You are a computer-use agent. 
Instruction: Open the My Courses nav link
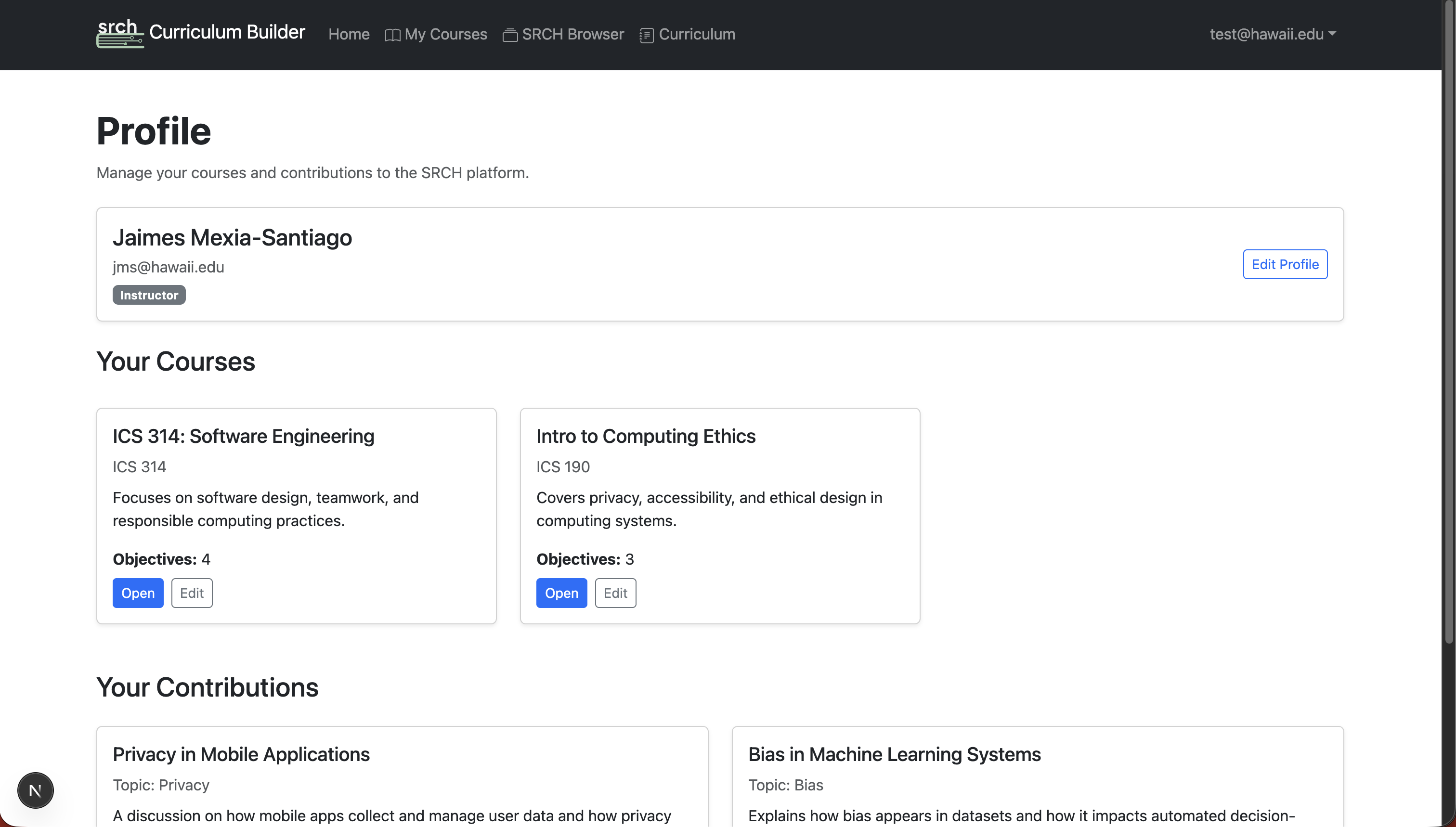click(445, 34)
